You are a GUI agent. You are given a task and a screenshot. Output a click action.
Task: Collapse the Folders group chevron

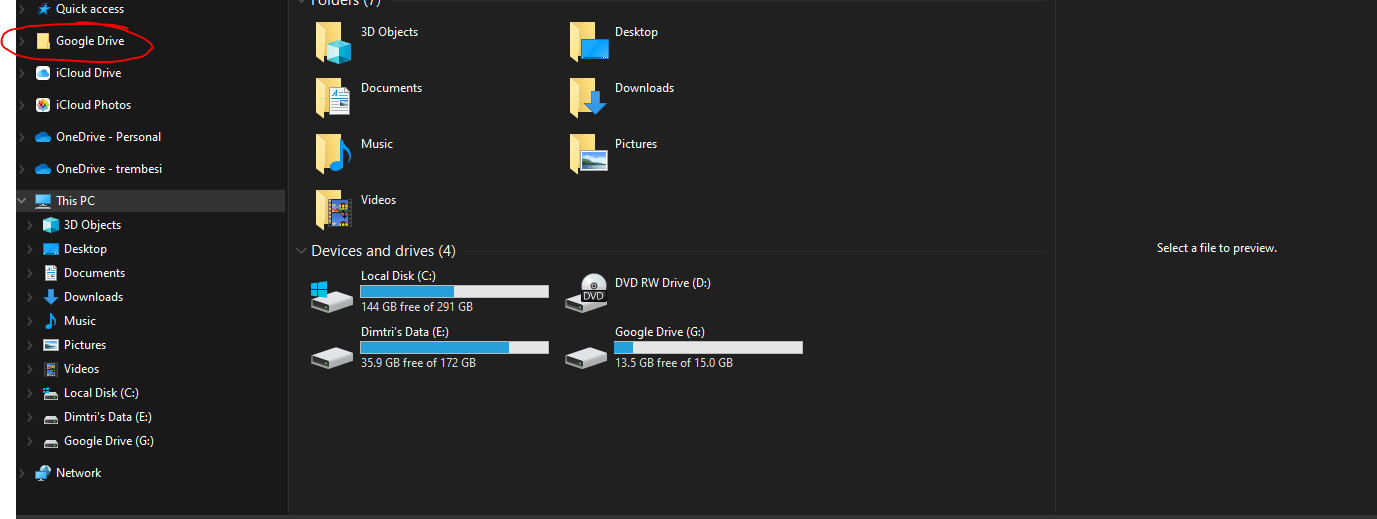click(x=301, y=3)
